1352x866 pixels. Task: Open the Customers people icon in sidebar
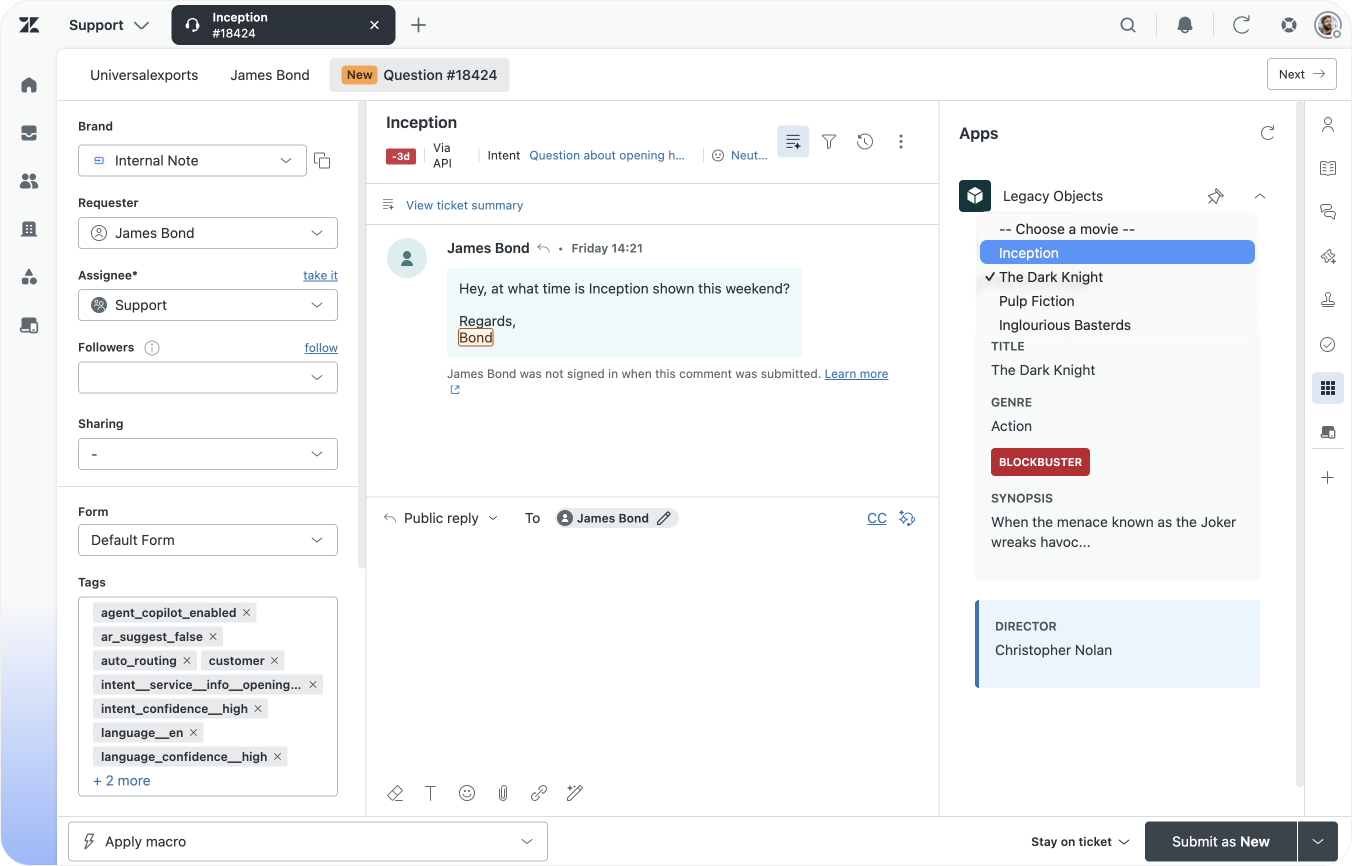[29, 181]
